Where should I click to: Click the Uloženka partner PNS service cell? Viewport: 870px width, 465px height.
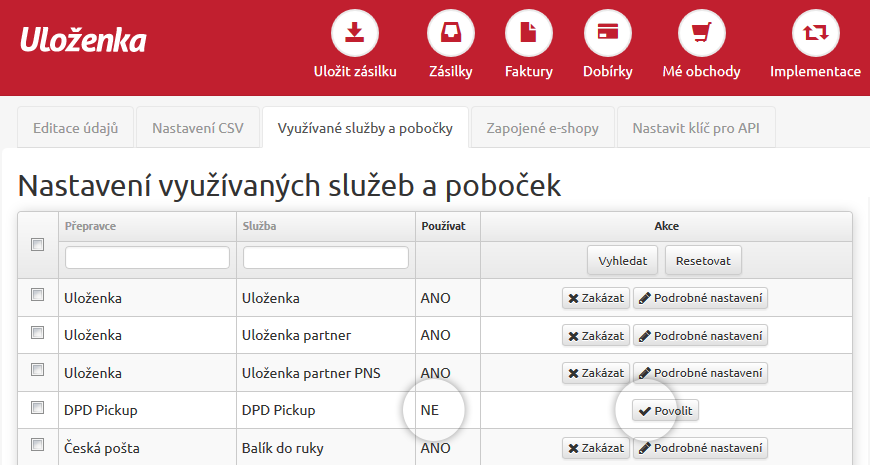point(311,373)
